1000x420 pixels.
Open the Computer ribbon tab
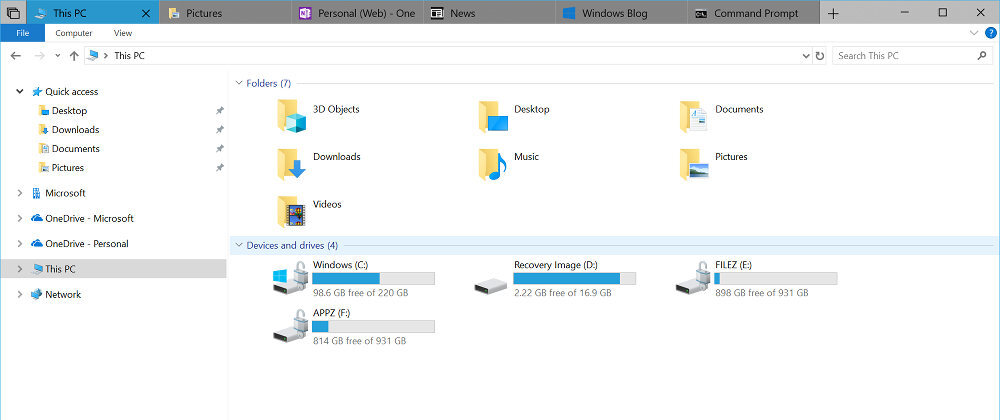(x=74, y=33)
